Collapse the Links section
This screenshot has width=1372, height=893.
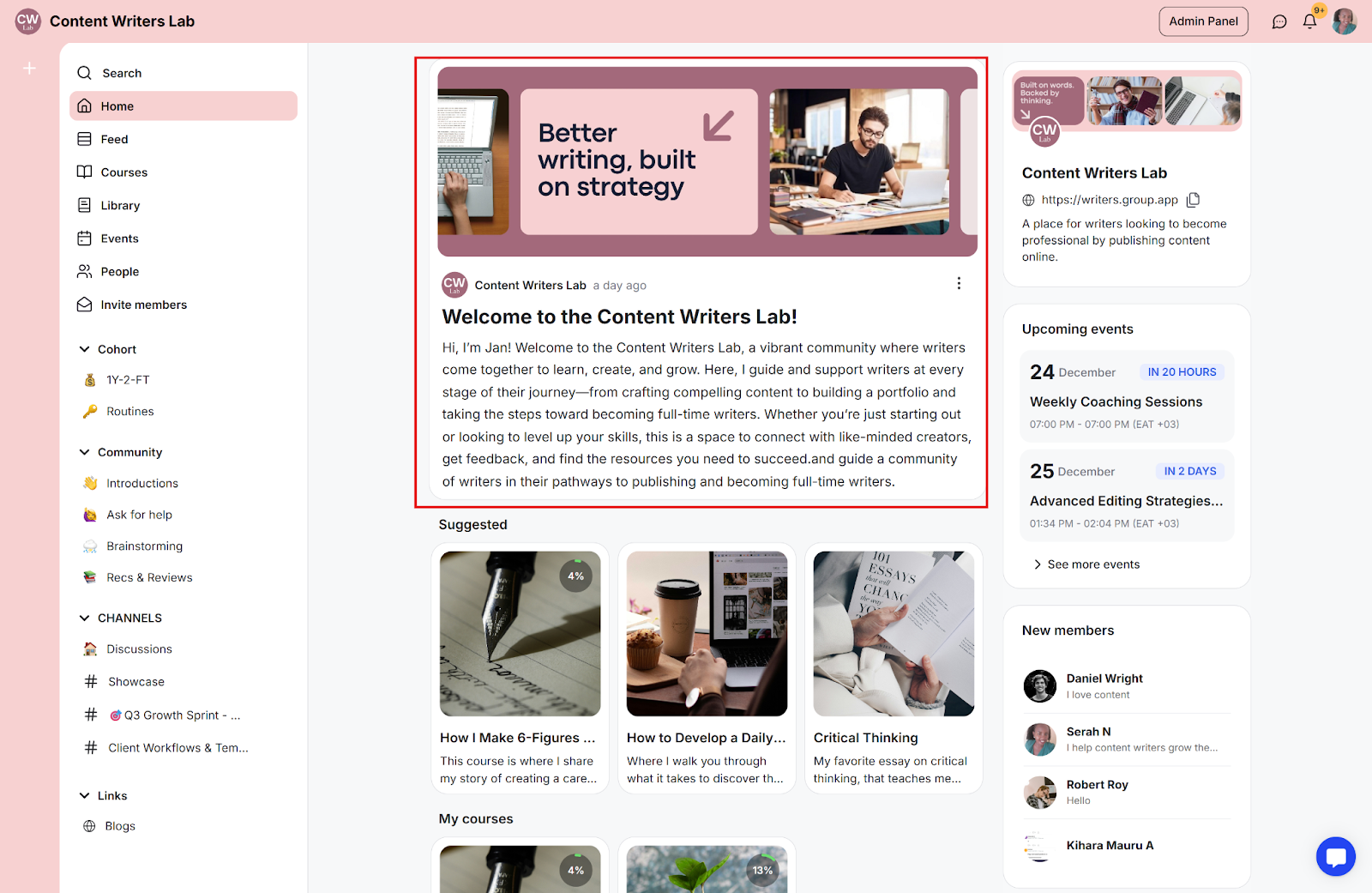coord(84,795)
